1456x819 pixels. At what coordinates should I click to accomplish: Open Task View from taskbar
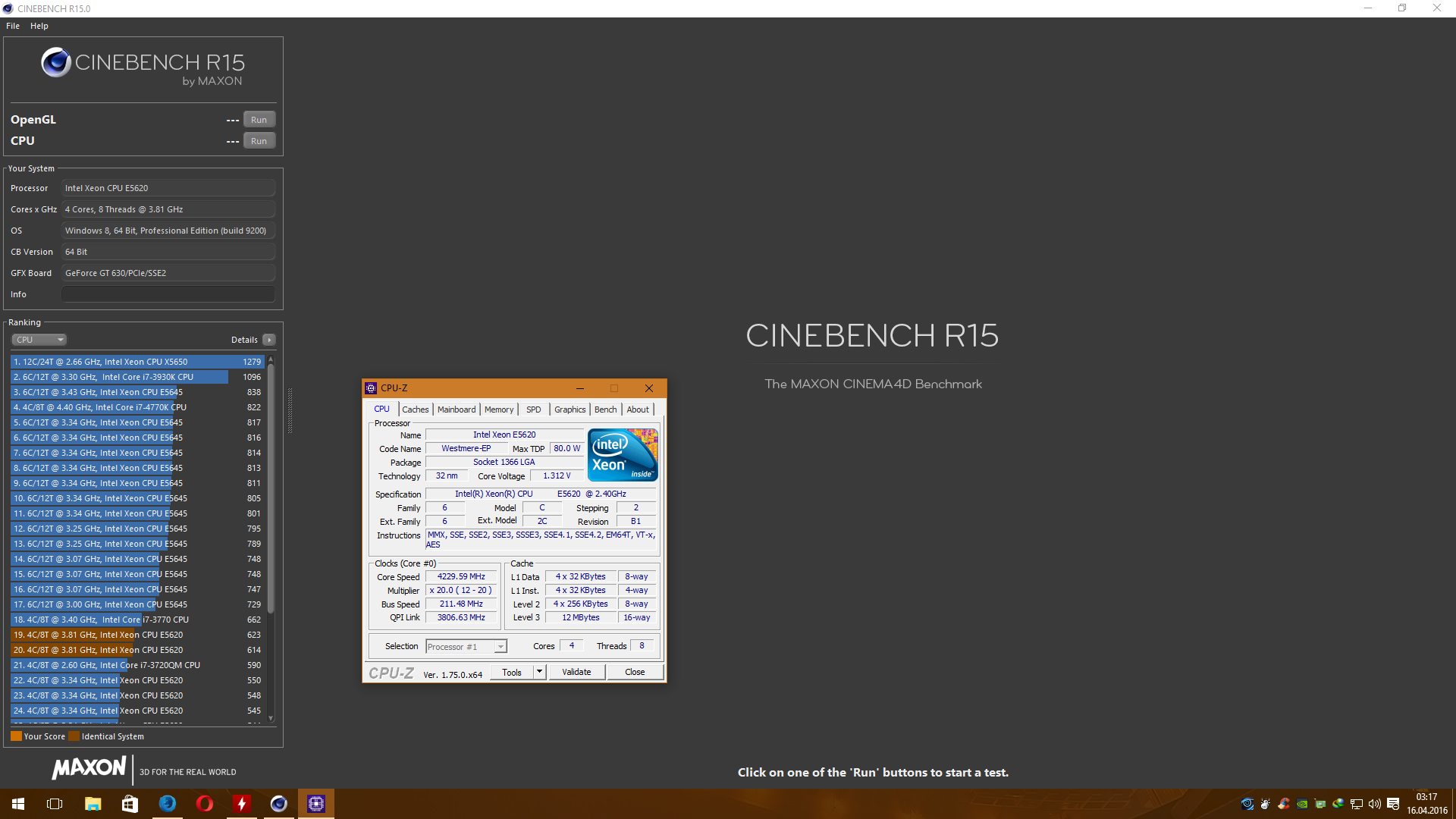click(55, 804)
